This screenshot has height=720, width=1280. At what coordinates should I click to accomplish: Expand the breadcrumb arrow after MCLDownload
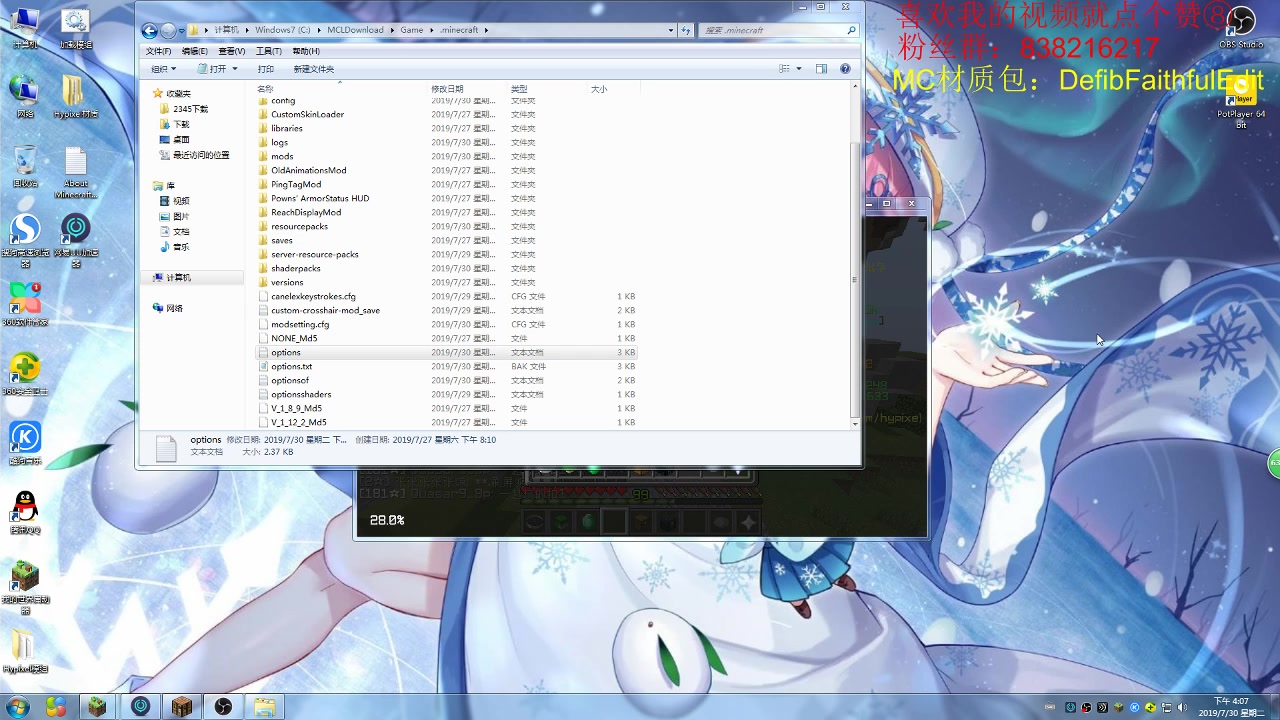click(392, 30)
